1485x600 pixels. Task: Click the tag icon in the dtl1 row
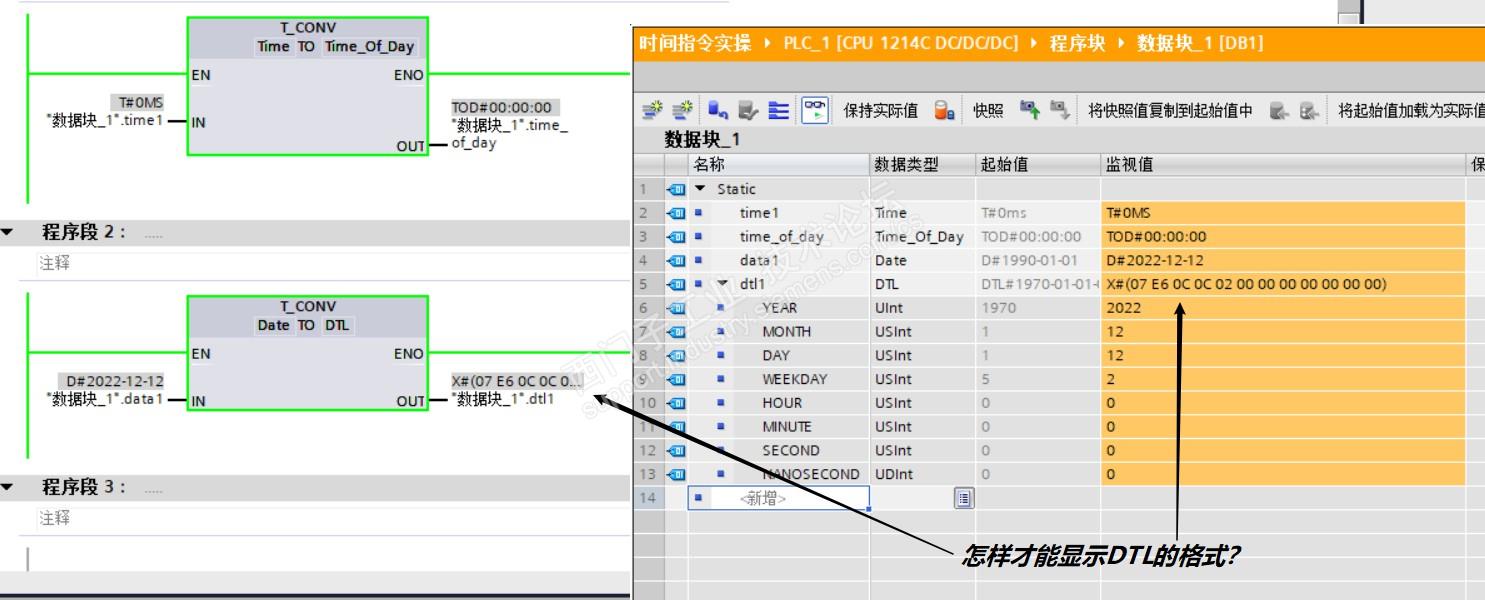pos(675,284)
